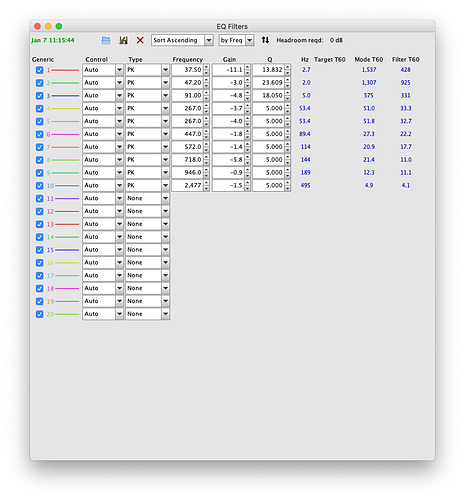Click gain field showing -11.1
Viewport: 465px width, 500px height.
coord(228,70)
